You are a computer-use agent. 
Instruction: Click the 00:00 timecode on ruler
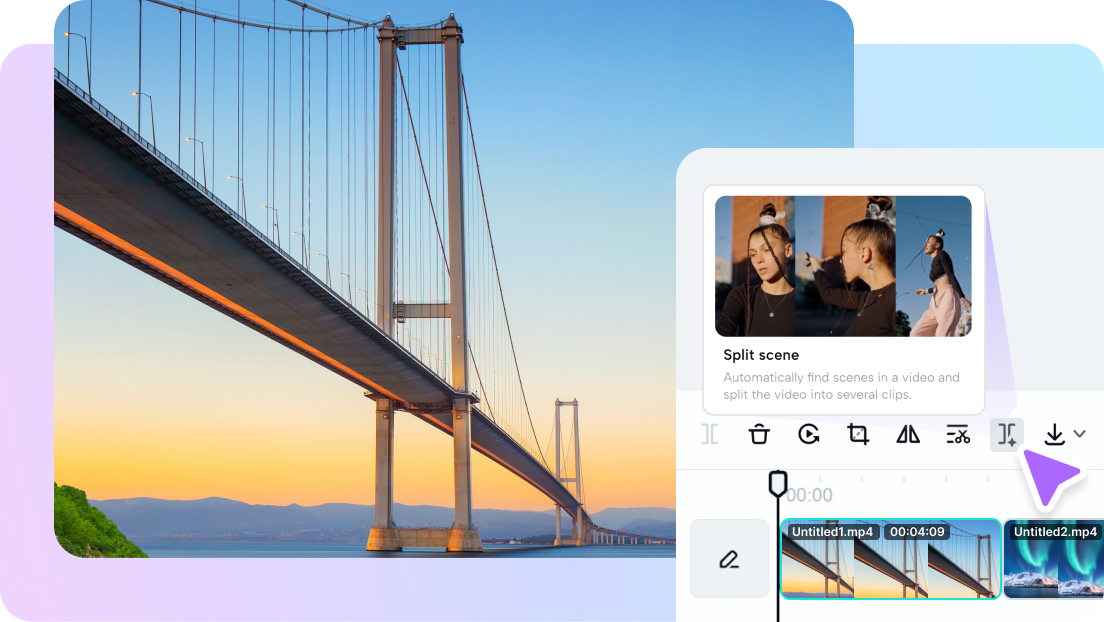[x=810, y=495]
